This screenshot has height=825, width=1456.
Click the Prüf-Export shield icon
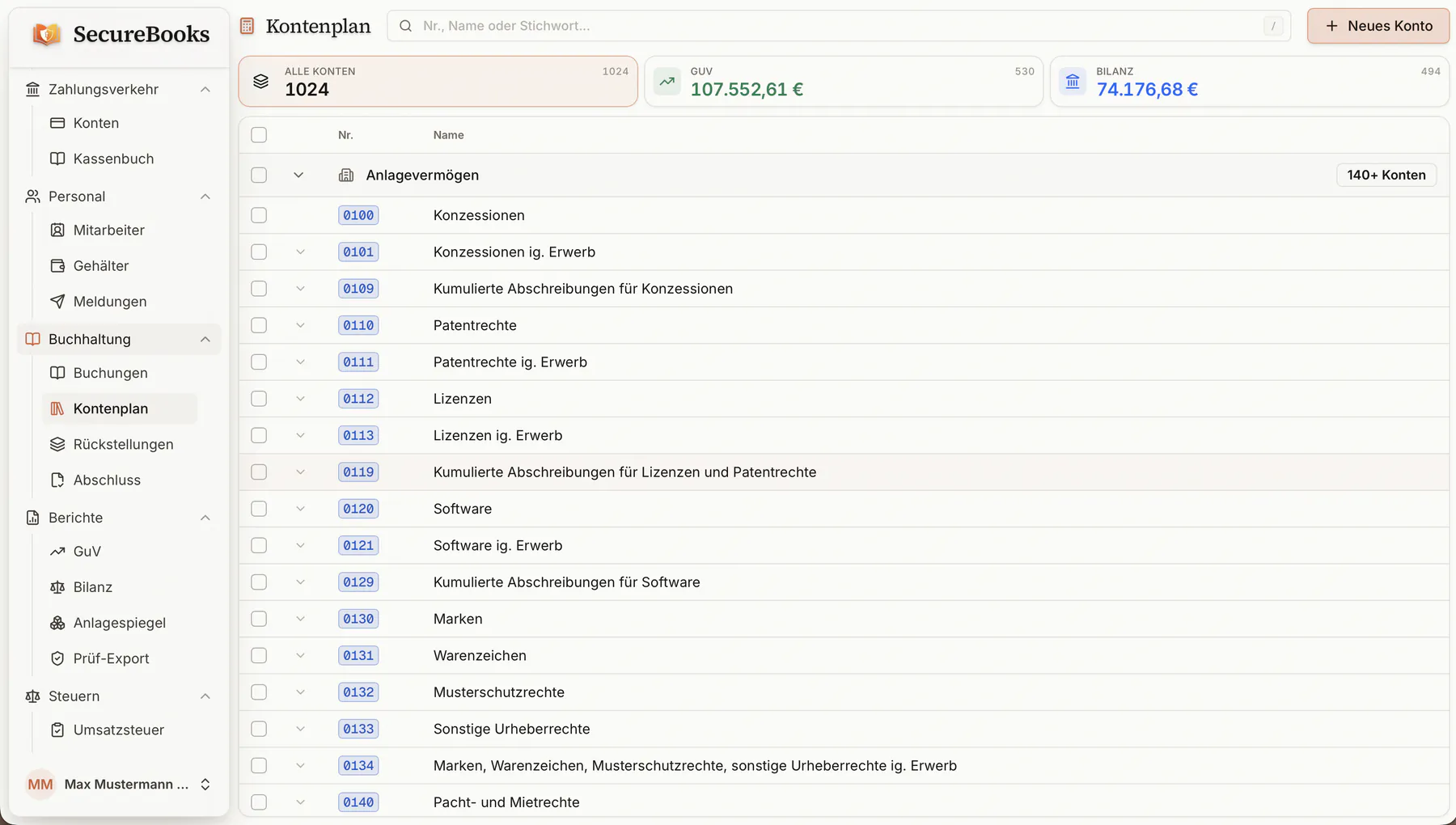[x=57, y=658]
